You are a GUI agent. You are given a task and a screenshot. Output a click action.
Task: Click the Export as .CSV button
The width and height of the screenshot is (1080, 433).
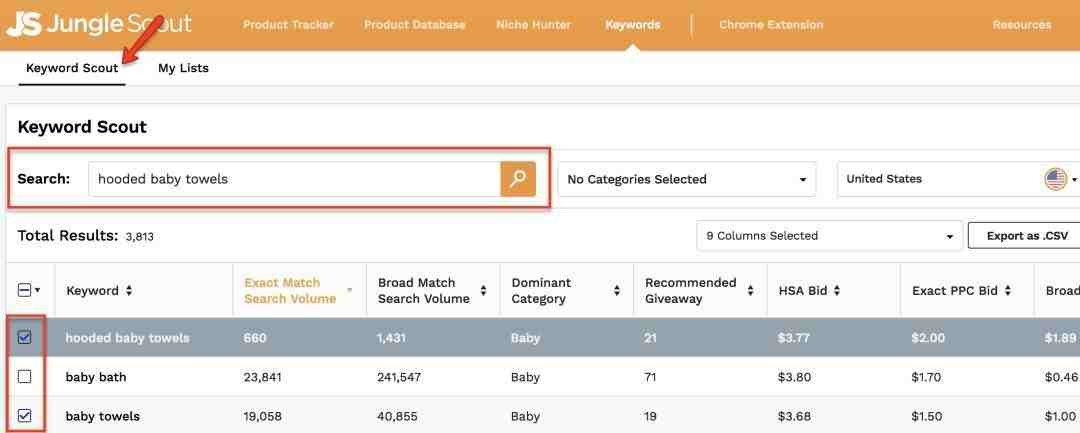(1027, 236)
